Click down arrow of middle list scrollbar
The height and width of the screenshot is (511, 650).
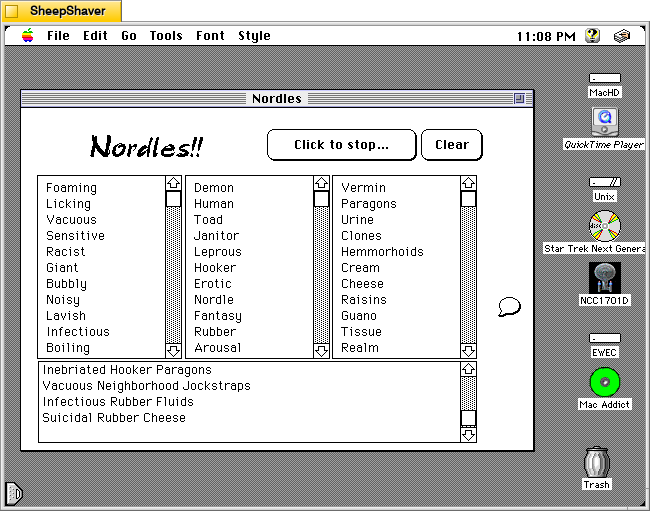[x=321, y=351]
